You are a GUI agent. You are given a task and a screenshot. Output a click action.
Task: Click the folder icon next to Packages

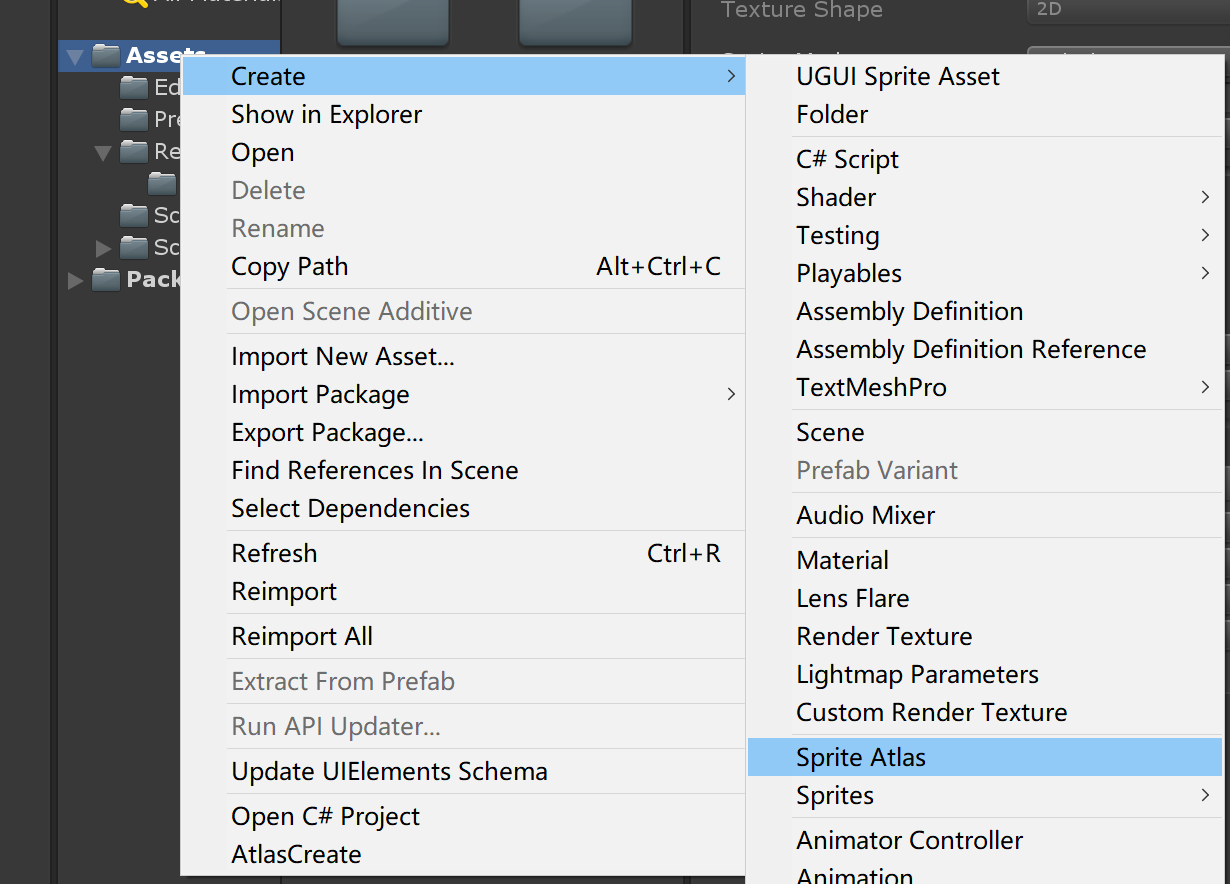(x=107, y=280)
